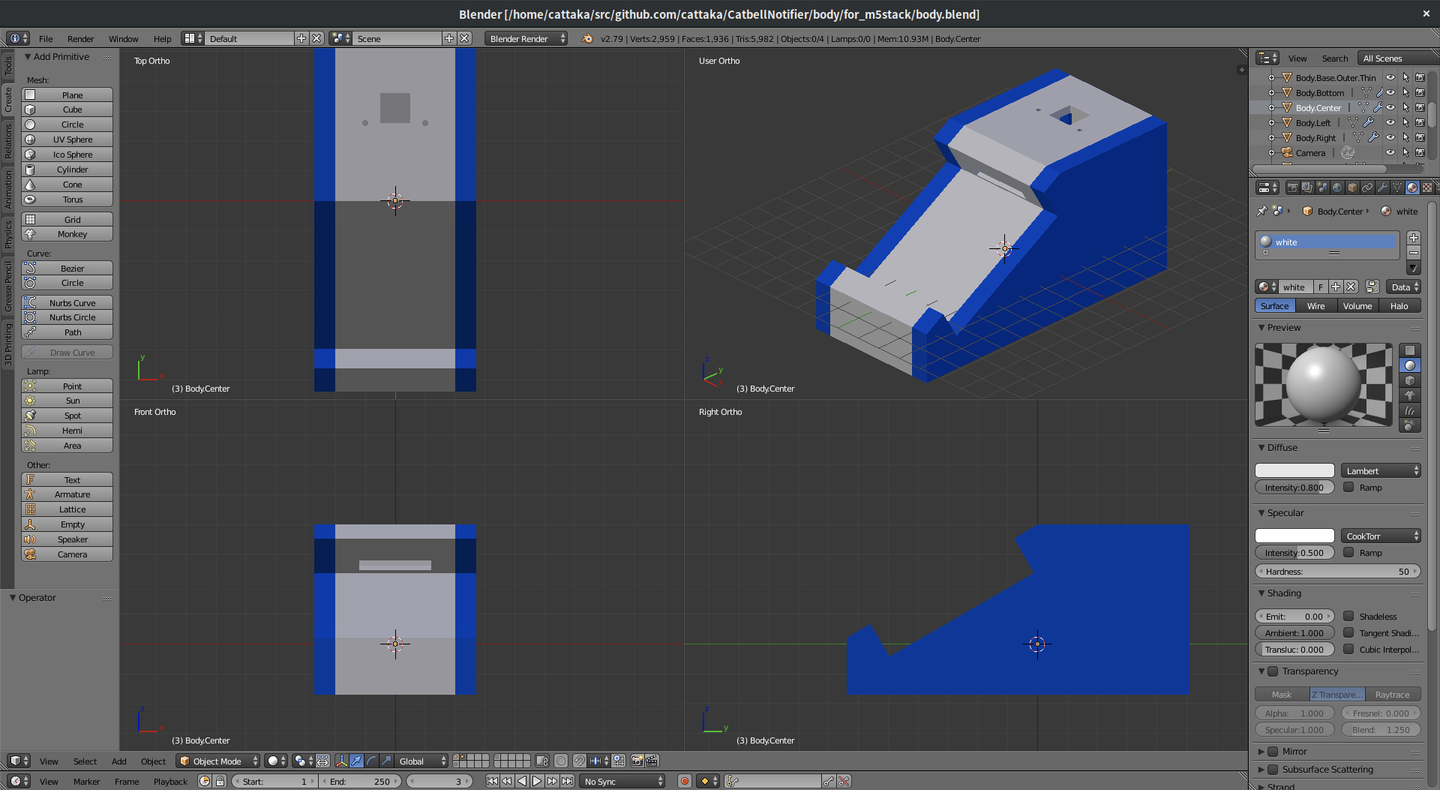Open the Object cube tab in Properties
This screenshot has height=790, width=1440.
pos(1352,187)
